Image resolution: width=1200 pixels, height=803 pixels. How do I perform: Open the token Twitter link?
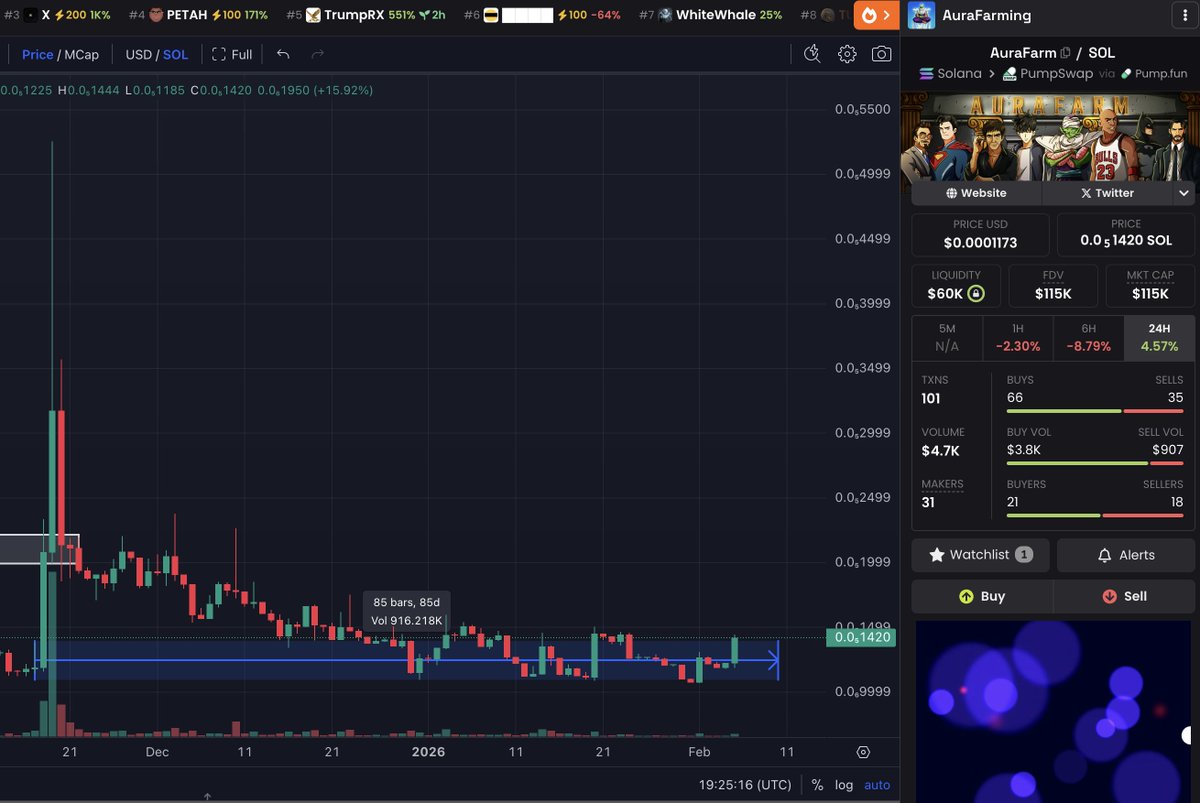click(x=1106, y=193)
